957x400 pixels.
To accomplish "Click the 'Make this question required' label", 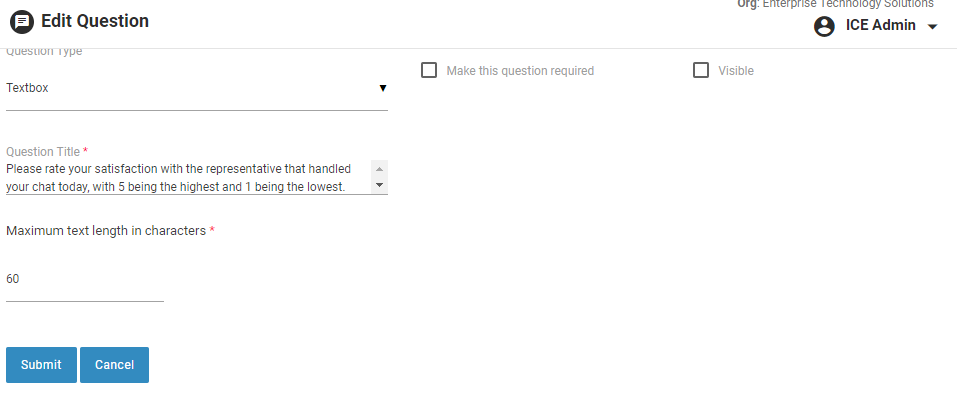I will [x=520, y=71].
